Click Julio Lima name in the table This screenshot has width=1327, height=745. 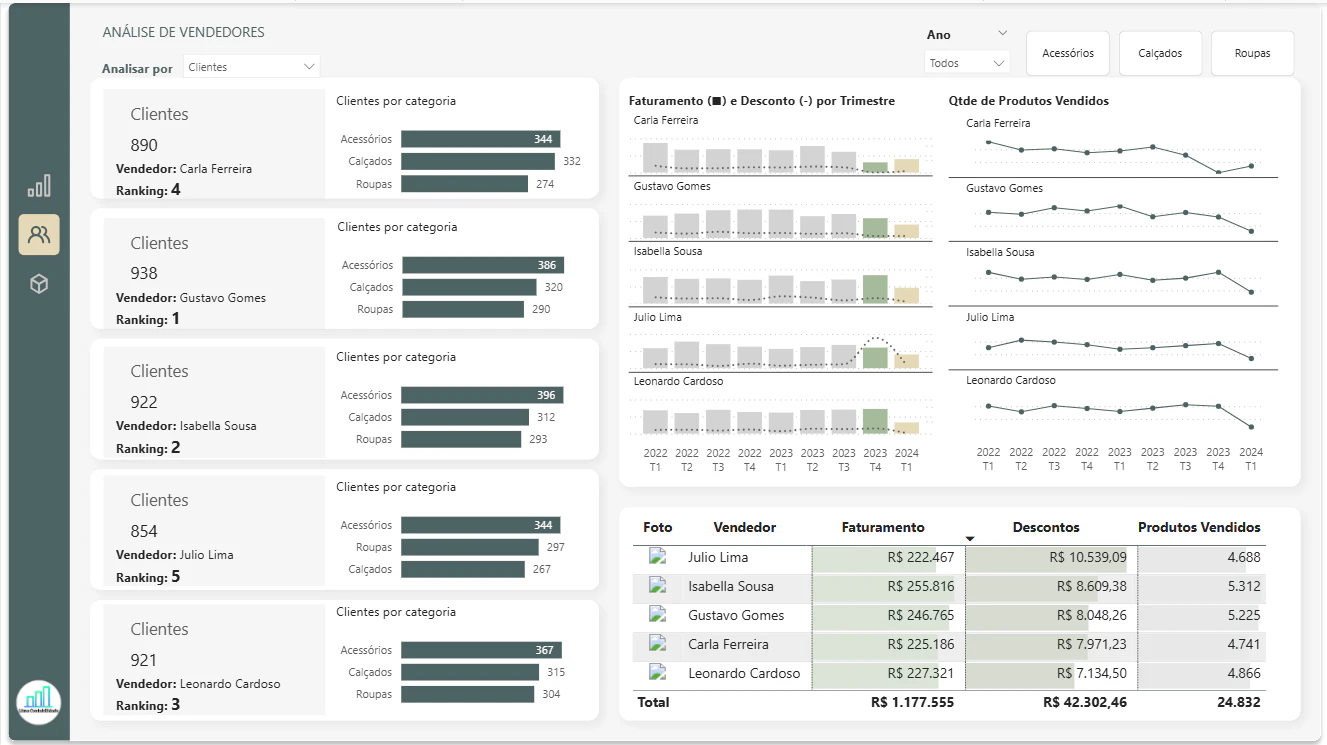(x=718, y=557)
